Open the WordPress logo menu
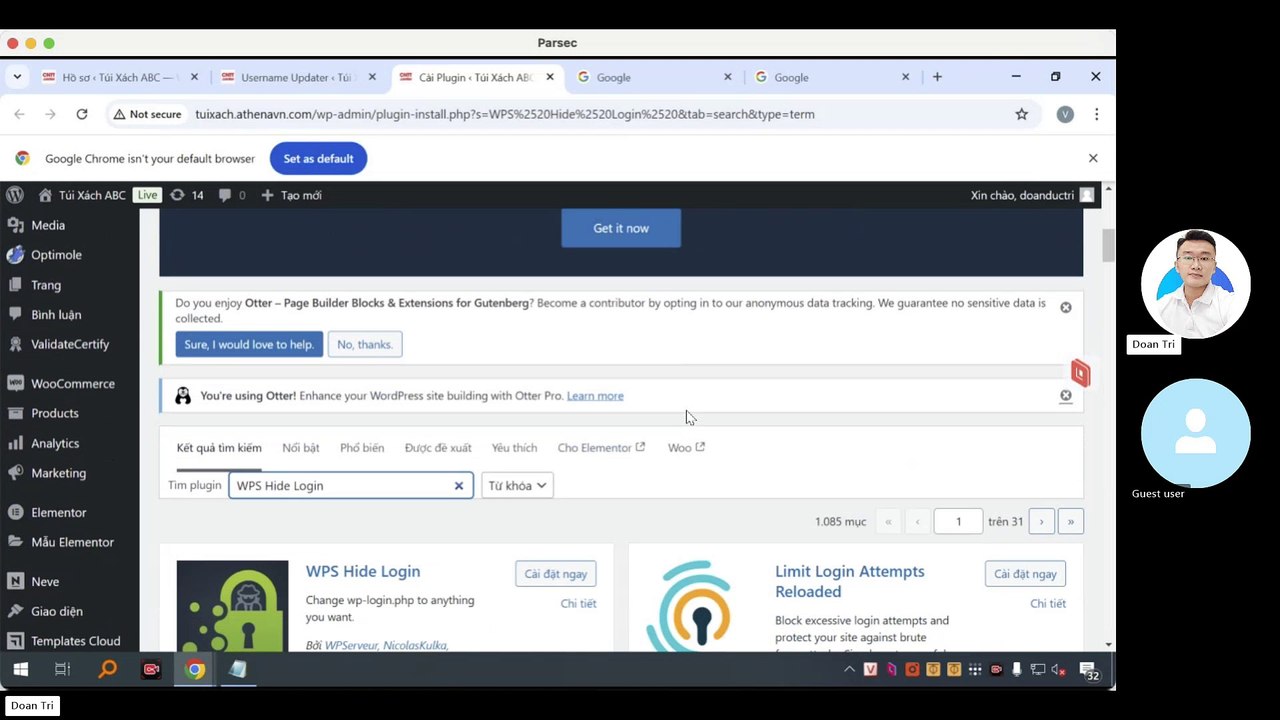This screenshot has height=720, width=1280. [x=14, y=195]
